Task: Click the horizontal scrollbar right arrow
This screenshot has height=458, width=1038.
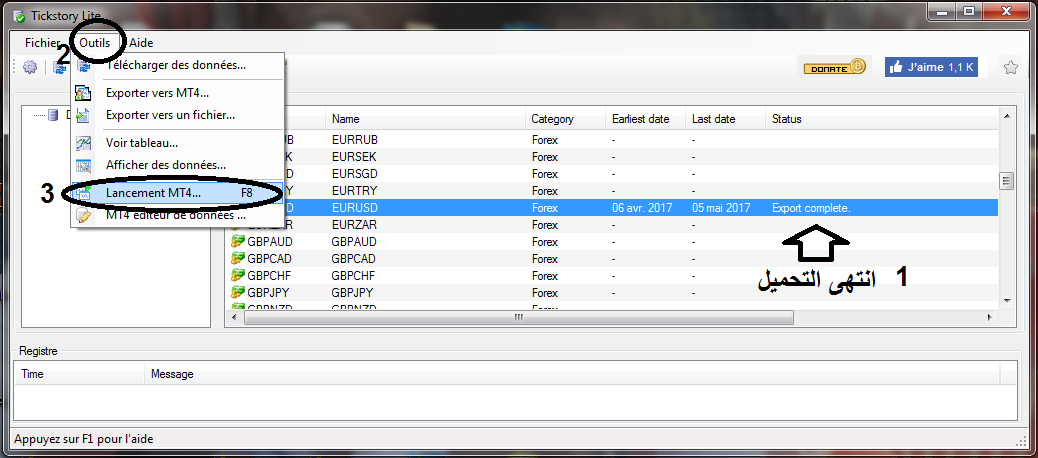Action: click(991, 317)
